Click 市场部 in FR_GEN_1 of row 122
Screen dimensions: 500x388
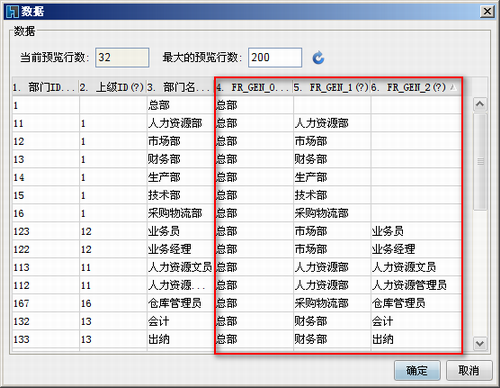[311, 250]
